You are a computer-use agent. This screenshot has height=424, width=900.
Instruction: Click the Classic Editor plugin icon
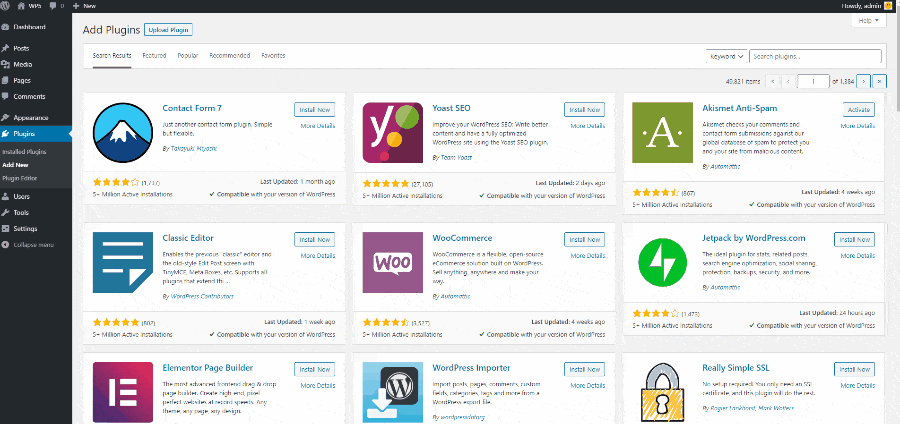point(123,263)
